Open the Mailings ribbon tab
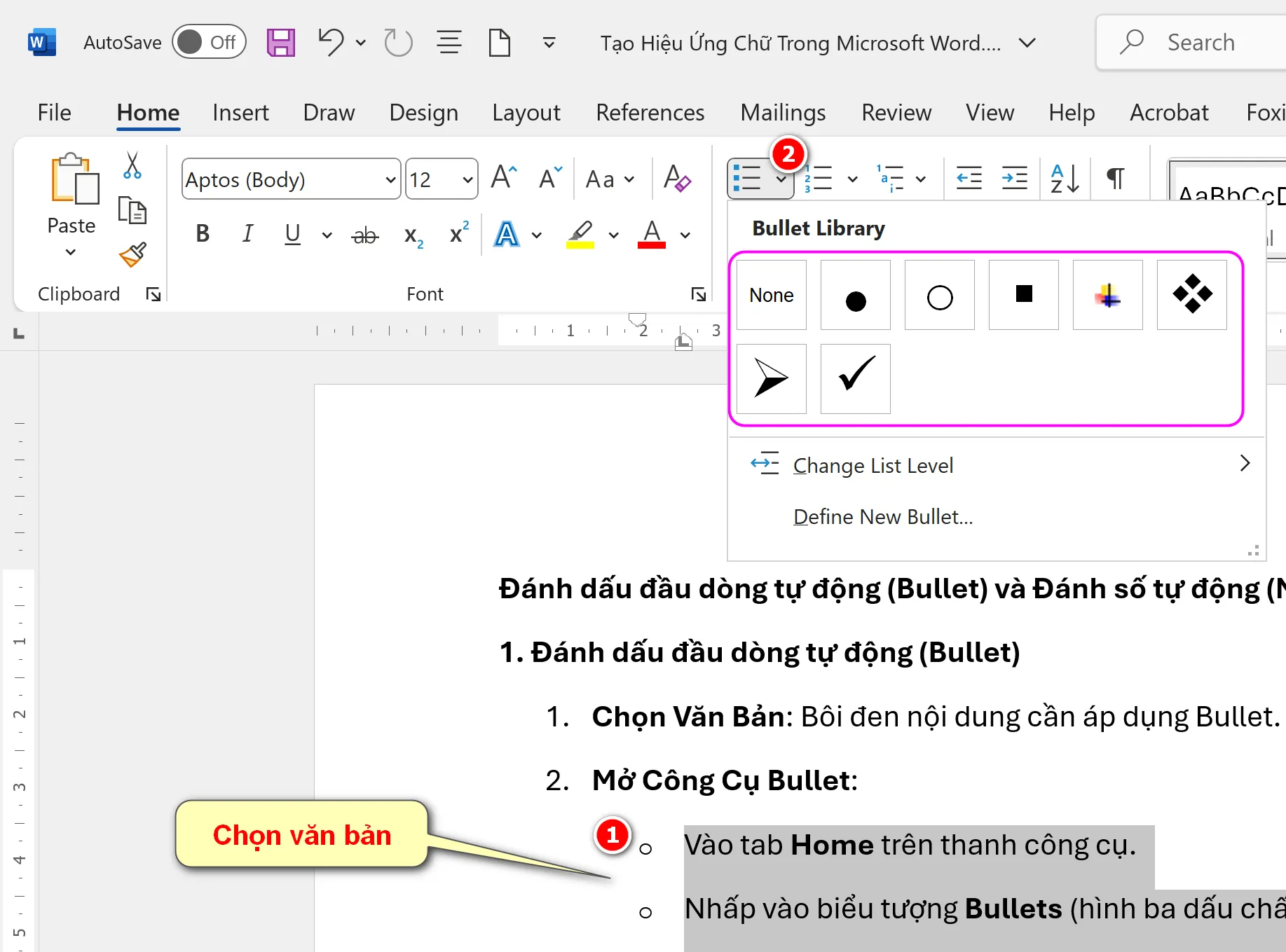This screenshot has height=952, width=1286. (783, 113)
